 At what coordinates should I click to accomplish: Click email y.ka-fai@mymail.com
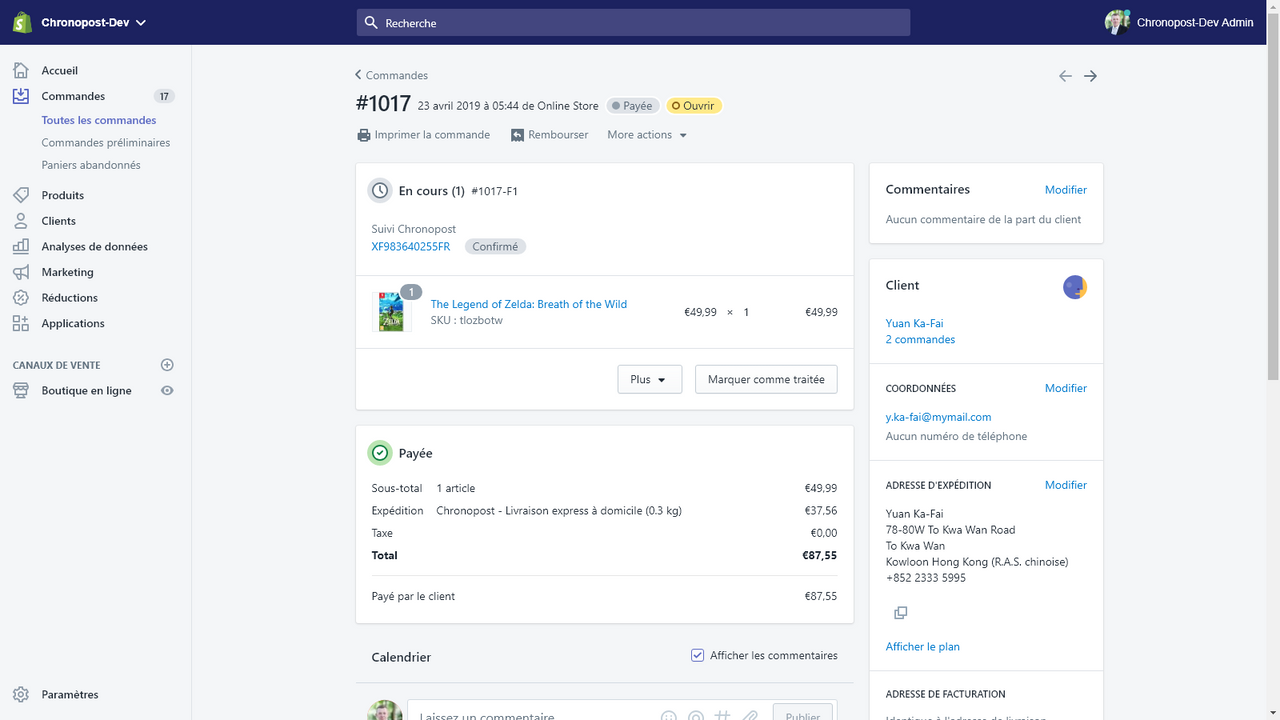pos(938,417)
